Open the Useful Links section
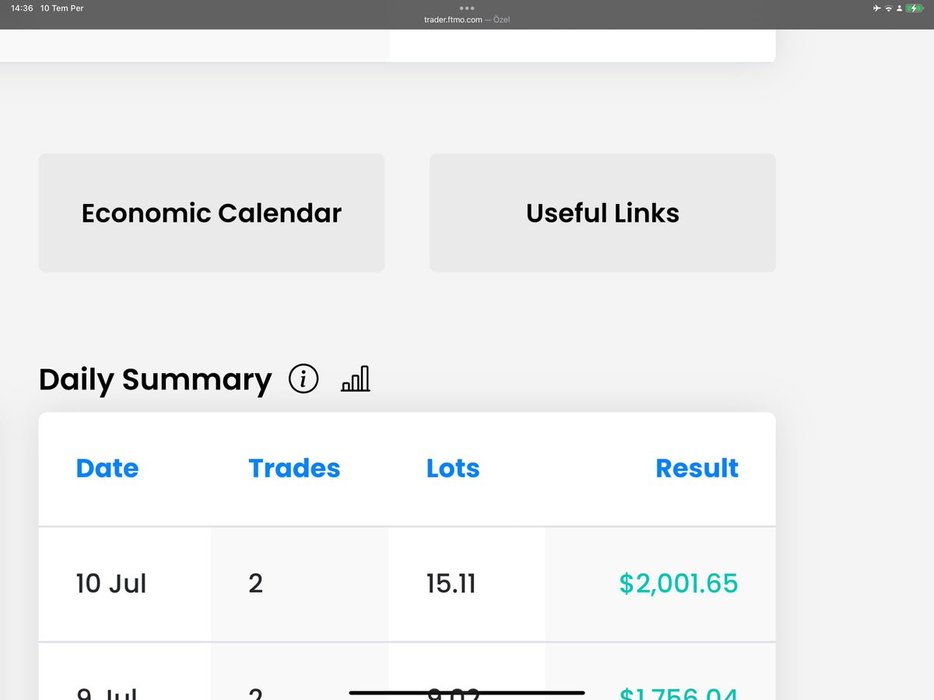 (x=603, y=213)
